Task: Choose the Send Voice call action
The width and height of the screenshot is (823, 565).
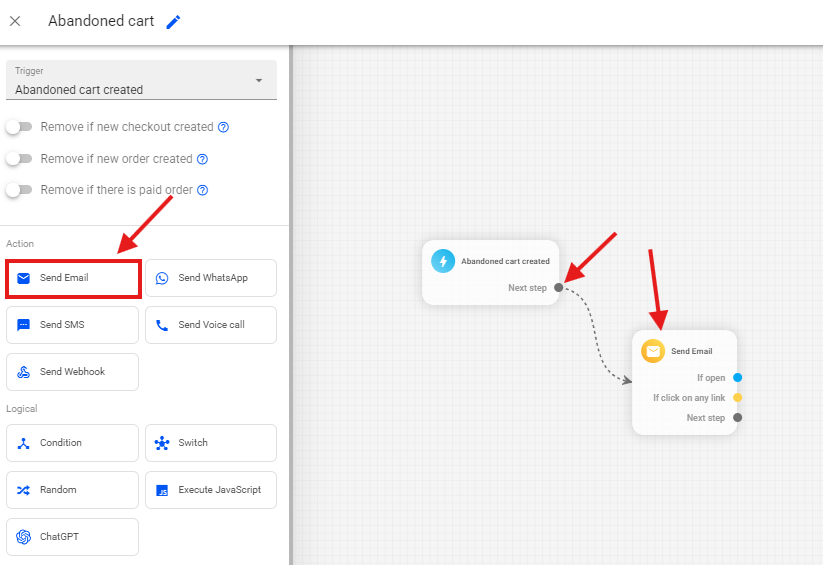Action: click(211, 325)
